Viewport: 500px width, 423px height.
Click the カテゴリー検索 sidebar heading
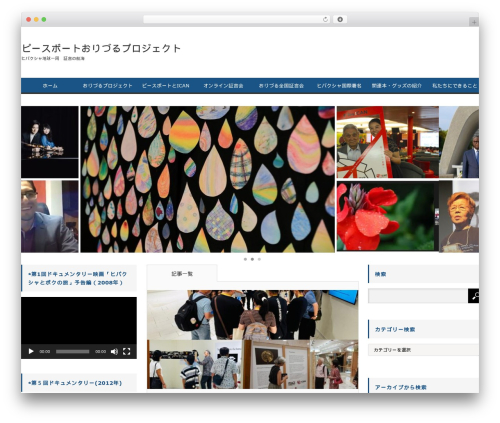[x=395, y=329]
